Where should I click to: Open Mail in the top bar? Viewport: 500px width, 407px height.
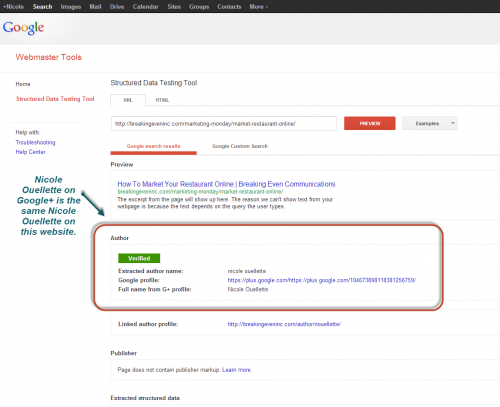[95, 7]
